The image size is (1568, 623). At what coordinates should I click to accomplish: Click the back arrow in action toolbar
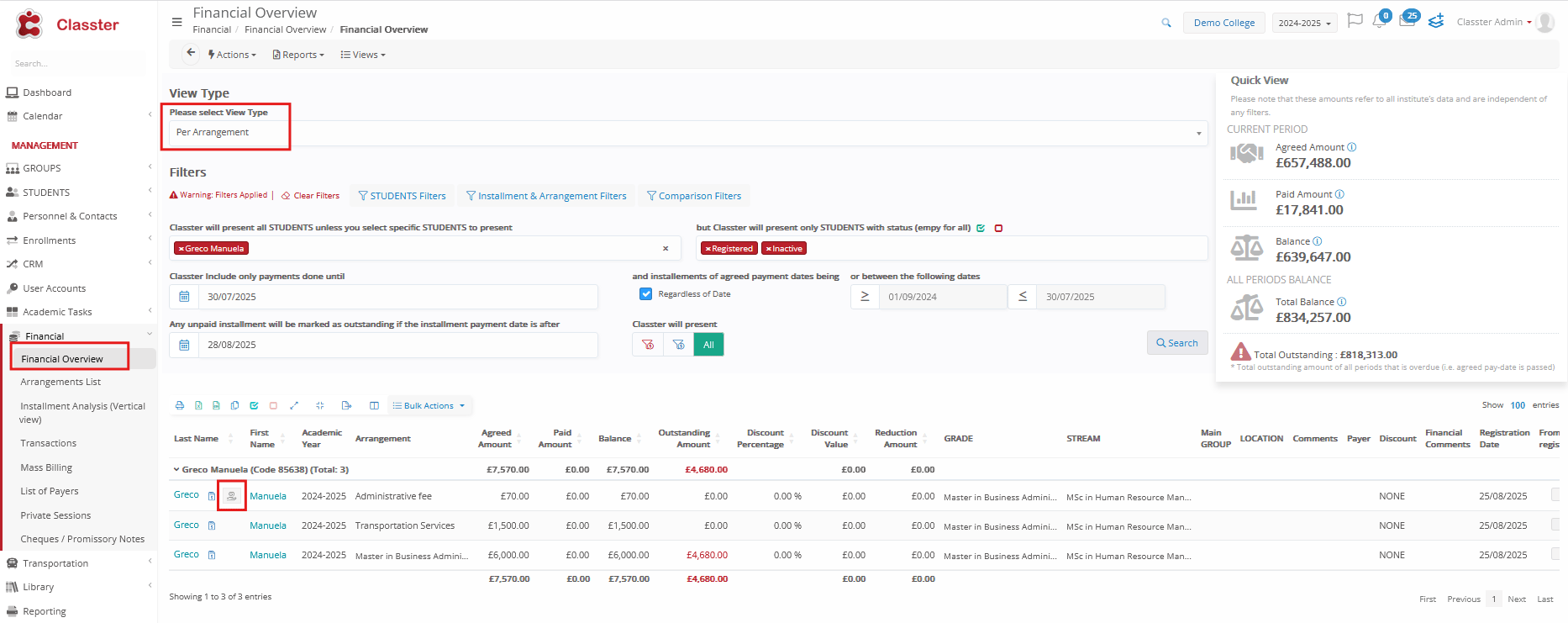click(x=191, y=54)
